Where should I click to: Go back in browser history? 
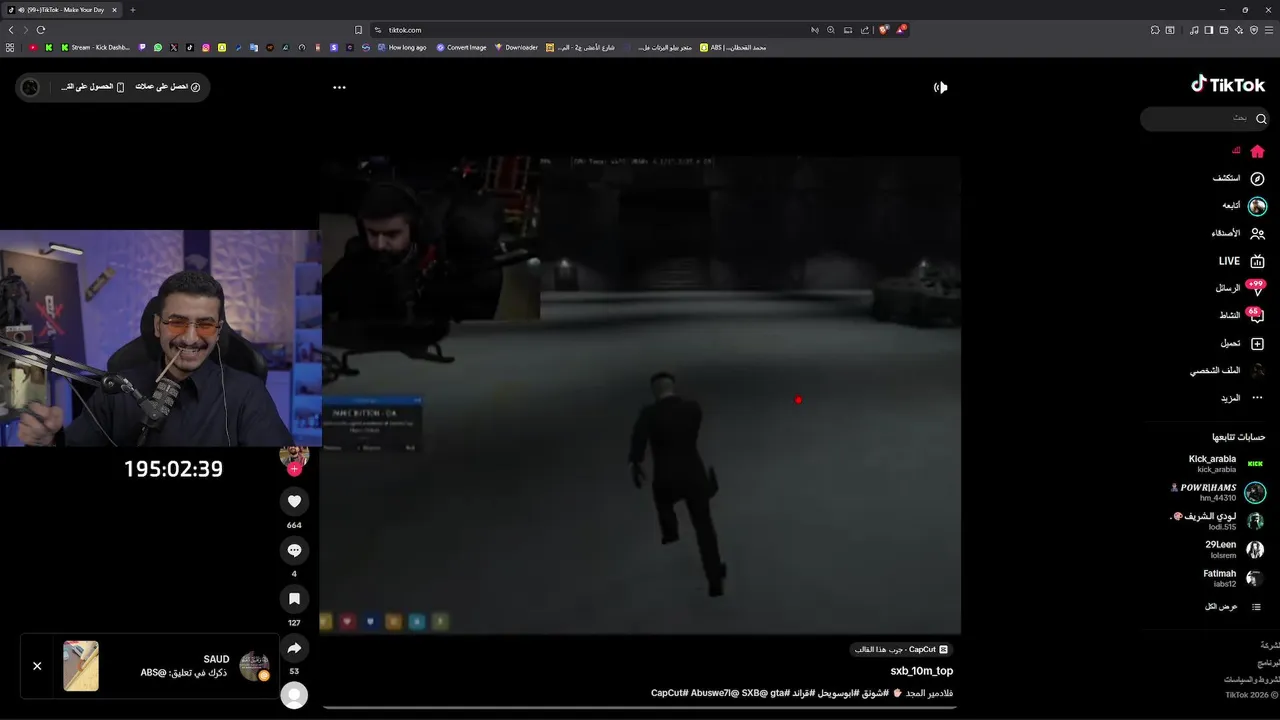(11, 30)
